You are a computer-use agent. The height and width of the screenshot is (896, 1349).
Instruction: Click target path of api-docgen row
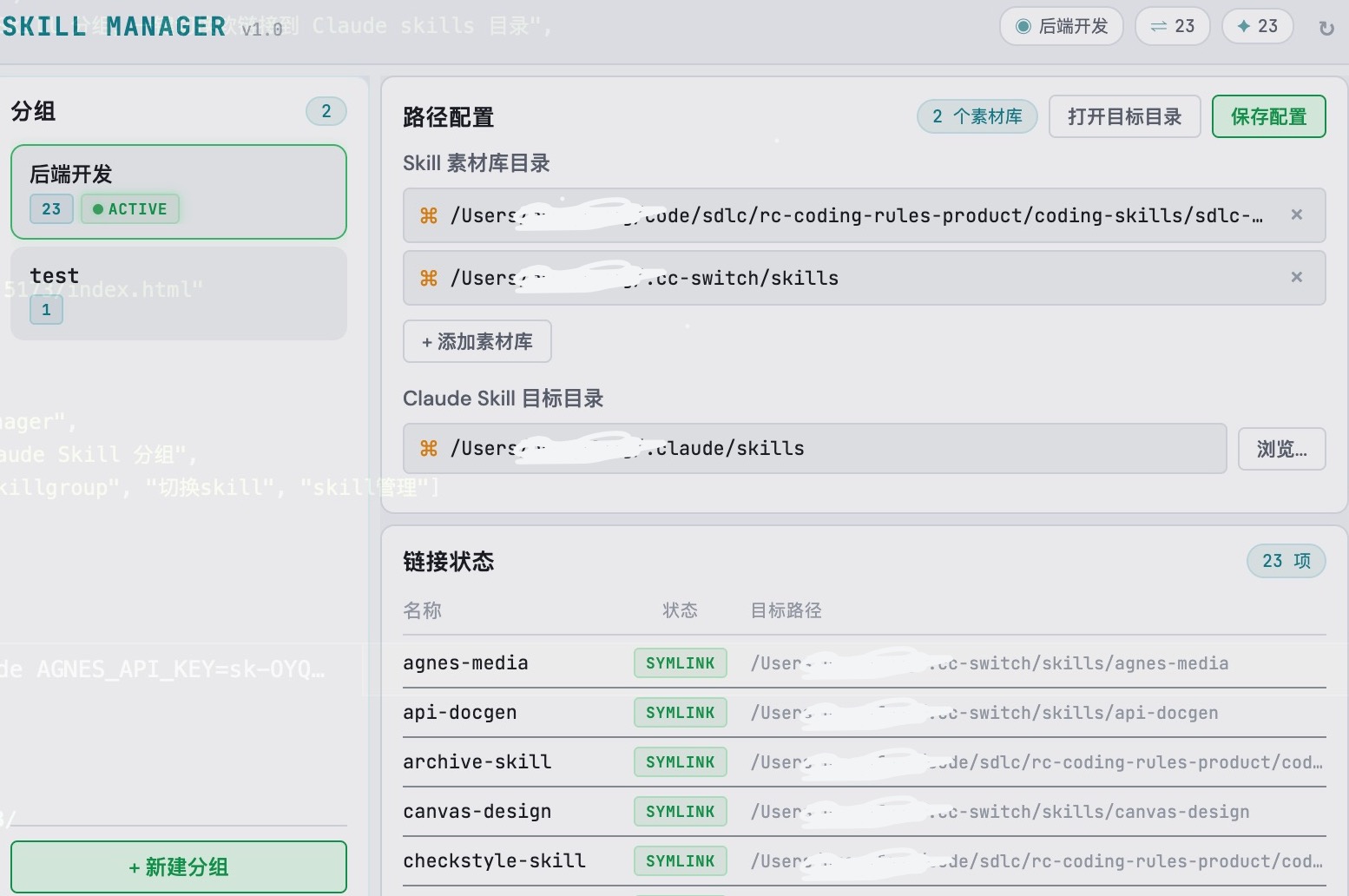coord(984,713)
